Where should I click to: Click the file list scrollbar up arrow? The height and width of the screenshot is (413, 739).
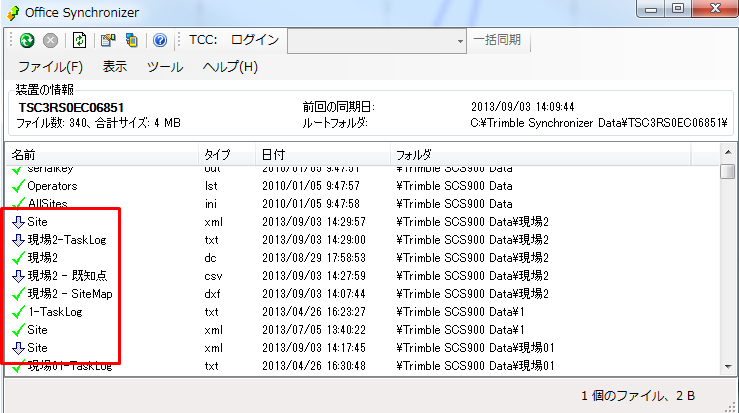pyautogui.click(x=728, y=153)
